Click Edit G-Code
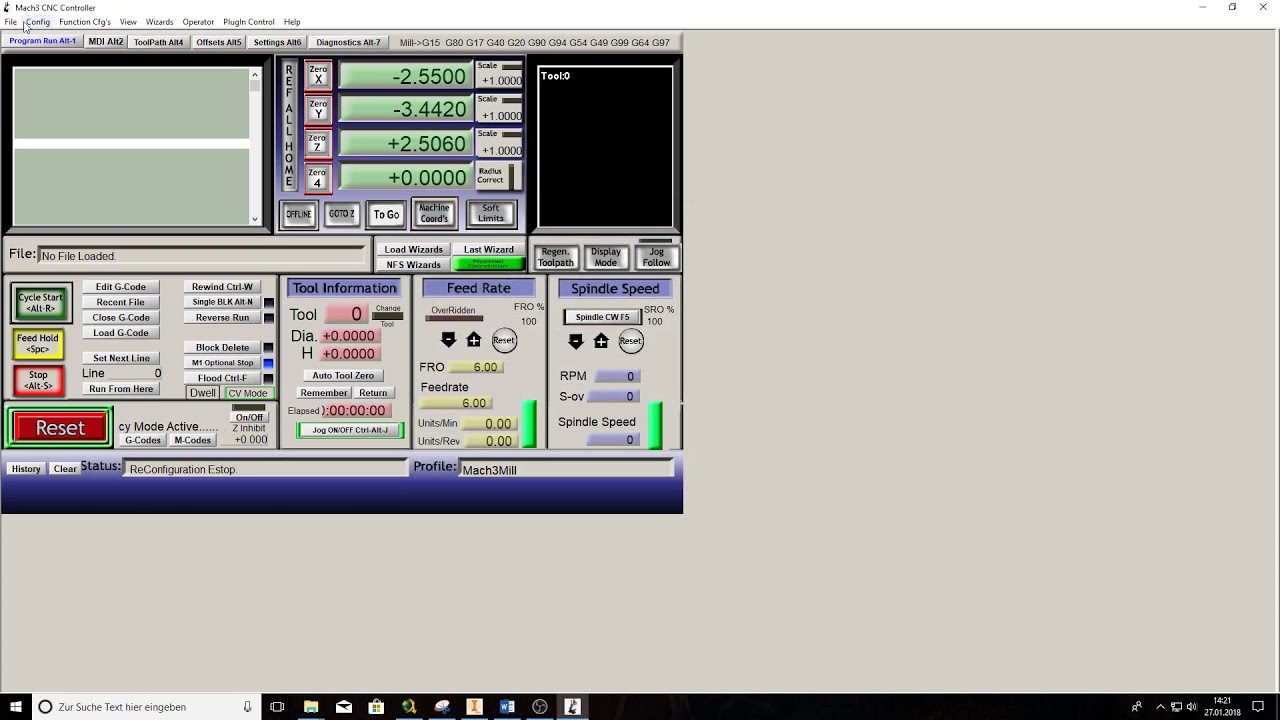Viewport: 1280px width, 720px height. [121, 287]
